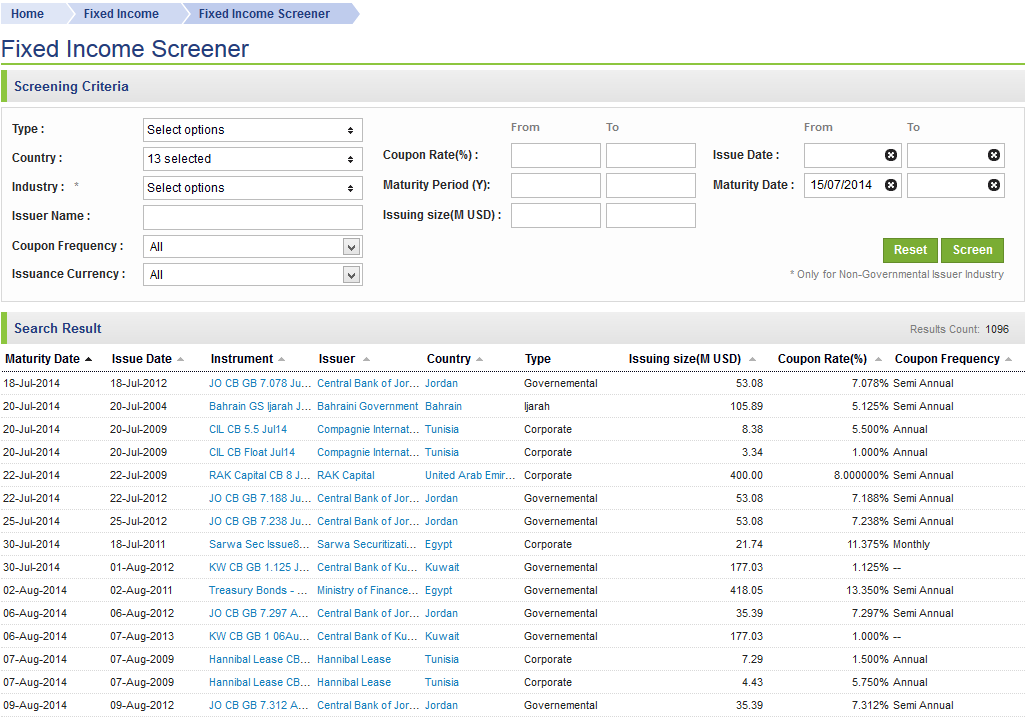Open JO CB GB 7.312 instrument link
The width and height of the screenshot is (1025, 723).
tap(258, 705)
